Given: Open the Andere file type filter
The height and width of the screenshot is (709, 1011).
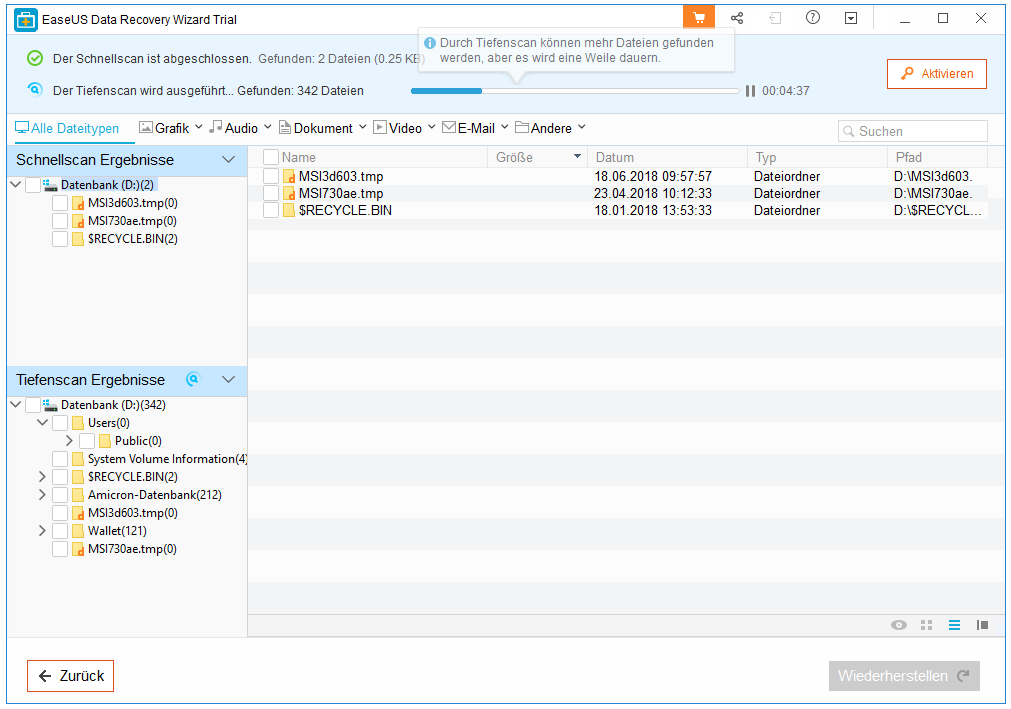Looking at the screenshot, I should pyautogui.click(x=550, y=128).
